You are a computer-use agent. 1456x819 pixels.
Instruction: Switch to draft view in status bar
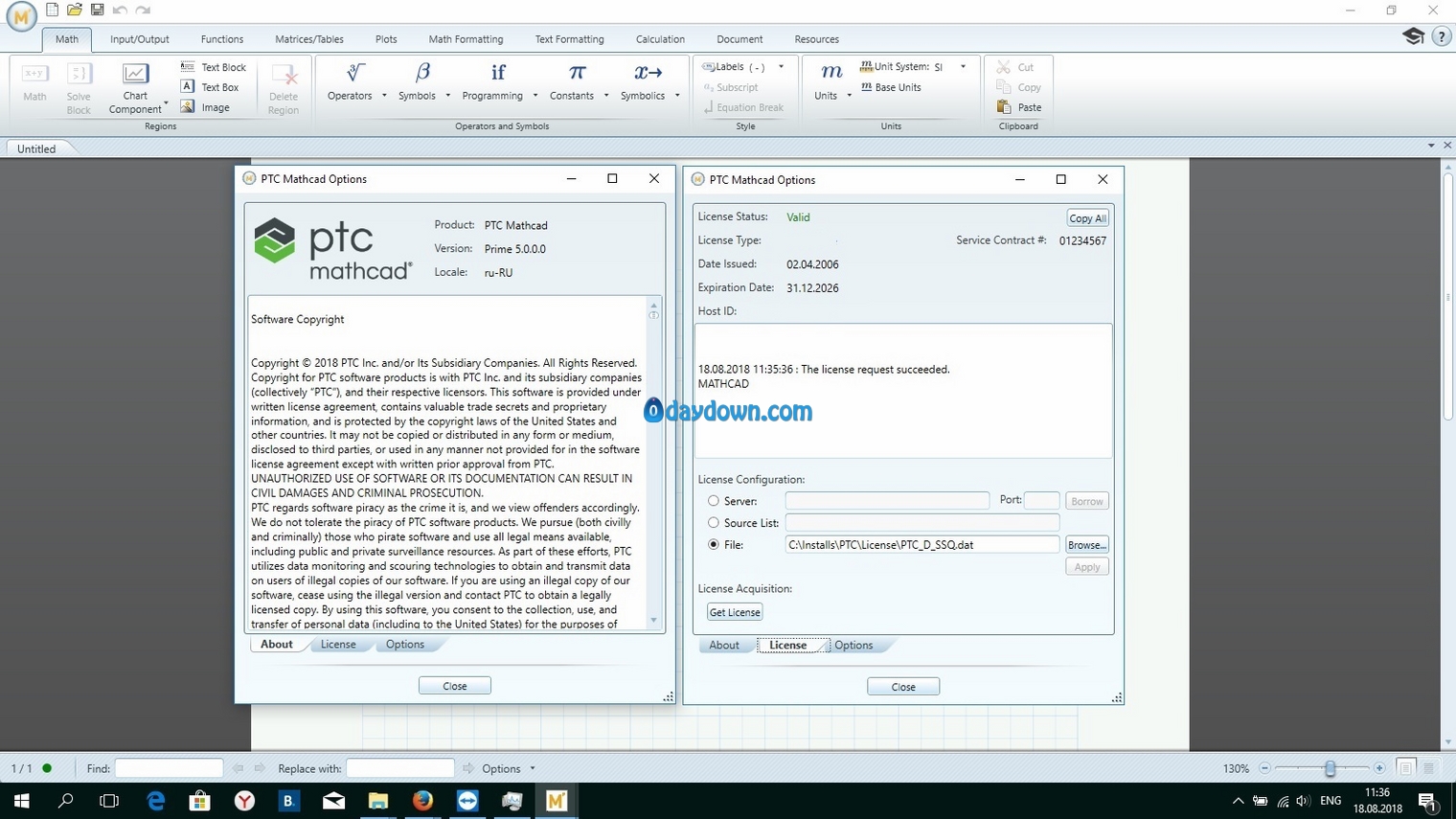[1428, 768]
